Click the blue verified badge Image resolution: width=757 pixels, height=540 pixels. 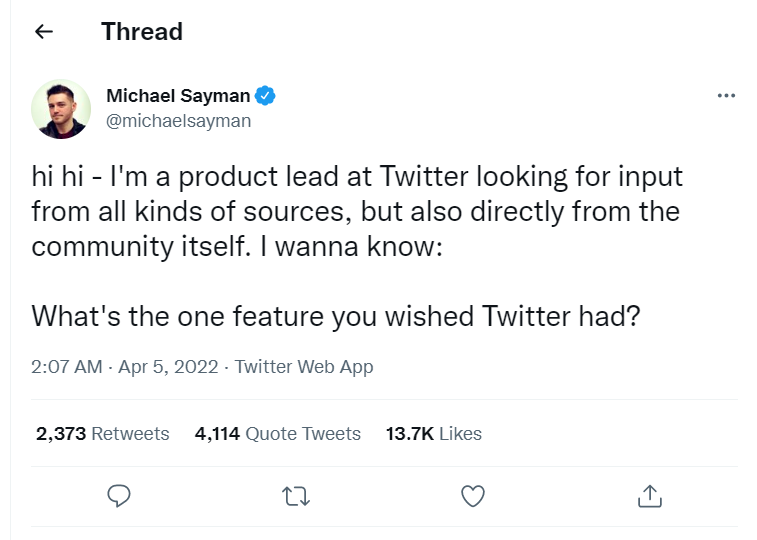[x=265, y=96]
